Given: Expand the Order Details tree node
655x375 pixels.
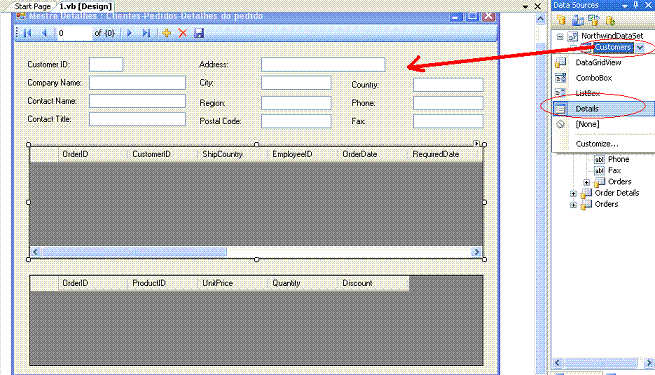Looking at the screenshot, I should pyautogui.click(x=573, y=194).
